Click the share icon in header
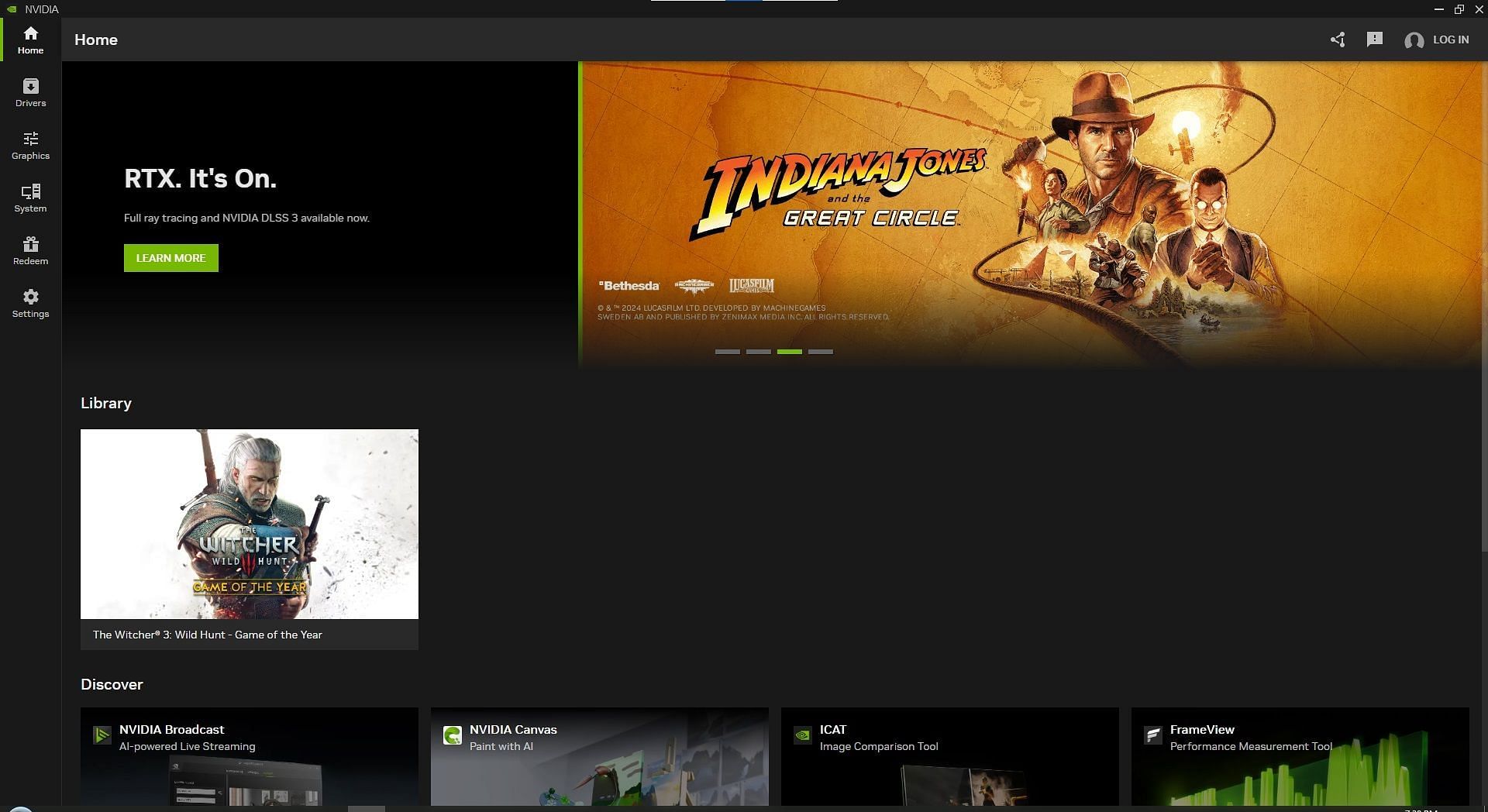The width and height of the screenshot is (1488, 812). click(1337, 40)
